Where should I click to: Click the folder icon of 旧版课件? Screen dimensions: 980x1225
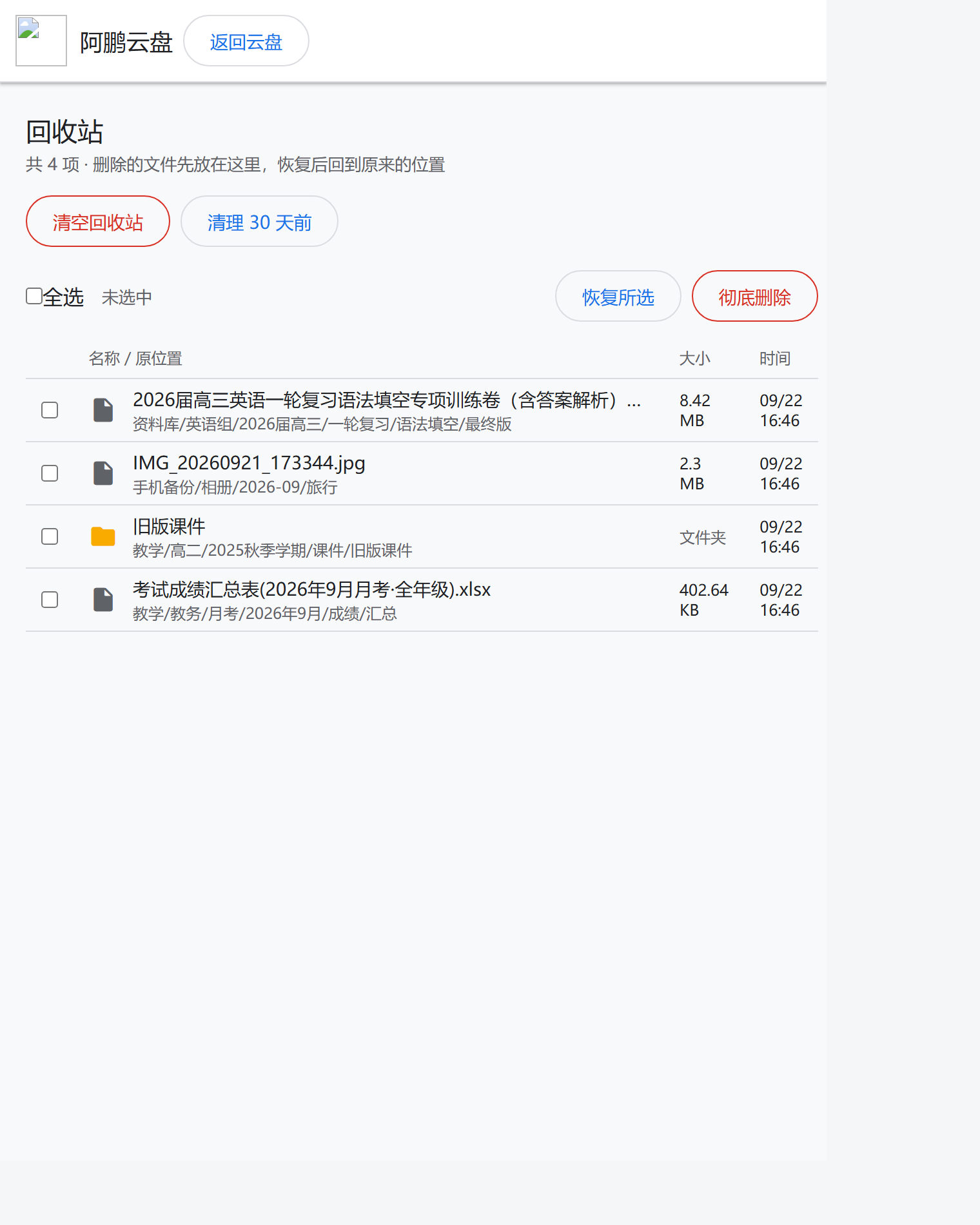(103, 536)
